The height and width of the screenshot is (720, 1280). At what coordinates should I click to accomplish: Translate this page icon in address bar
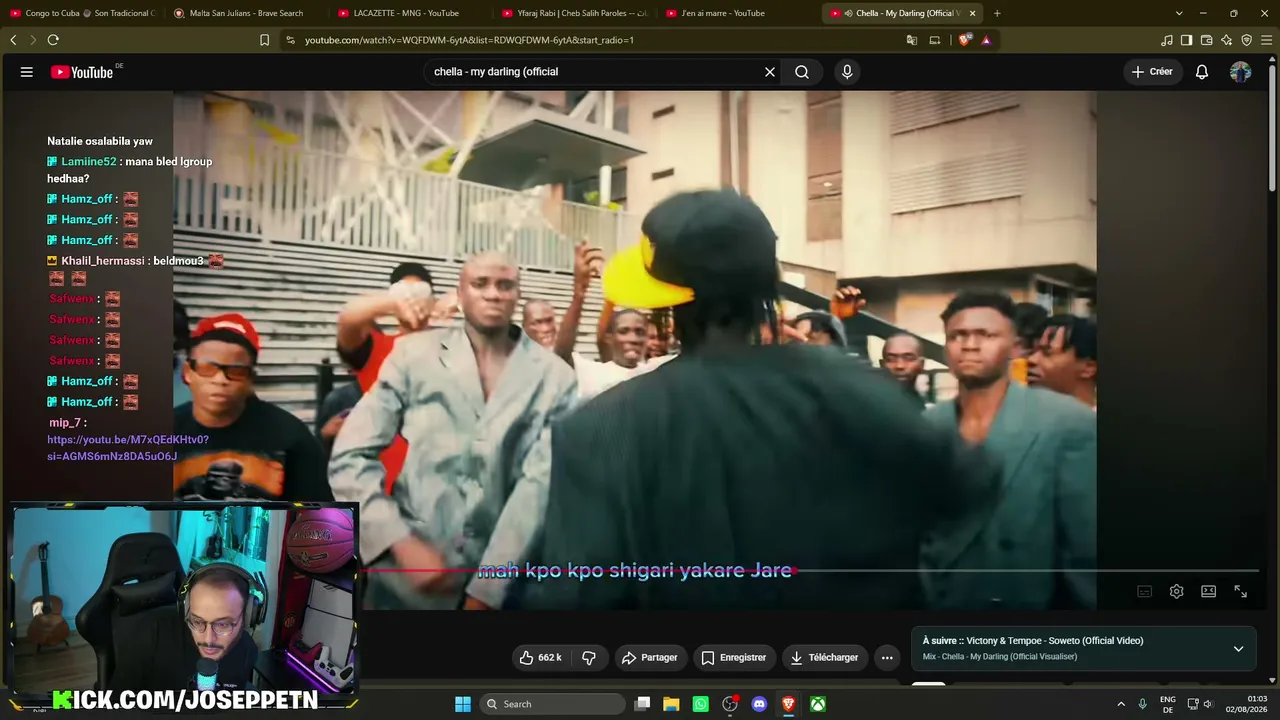912,40
